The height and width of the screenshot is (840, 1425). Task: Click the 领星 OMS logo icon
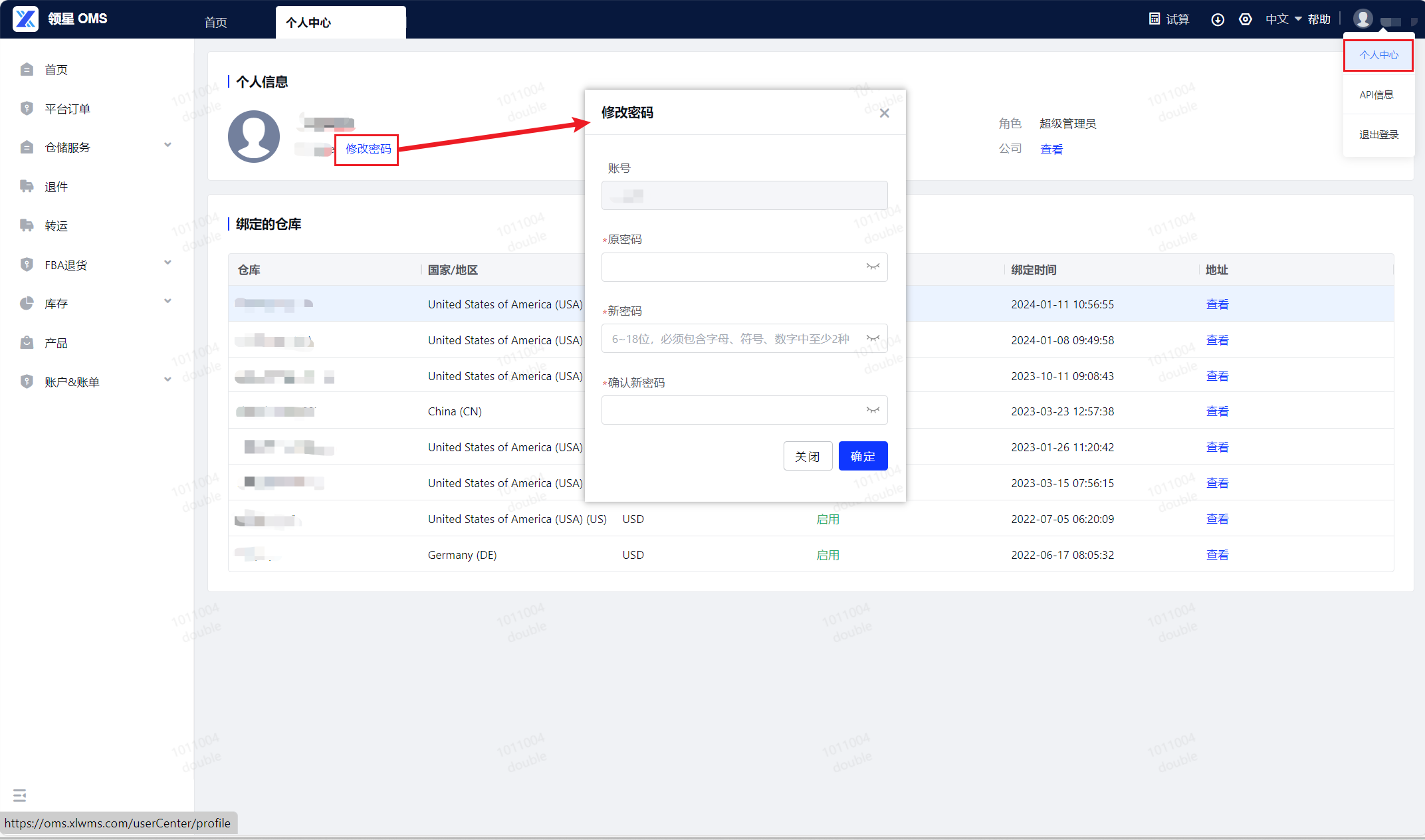(x=25, y=19)
